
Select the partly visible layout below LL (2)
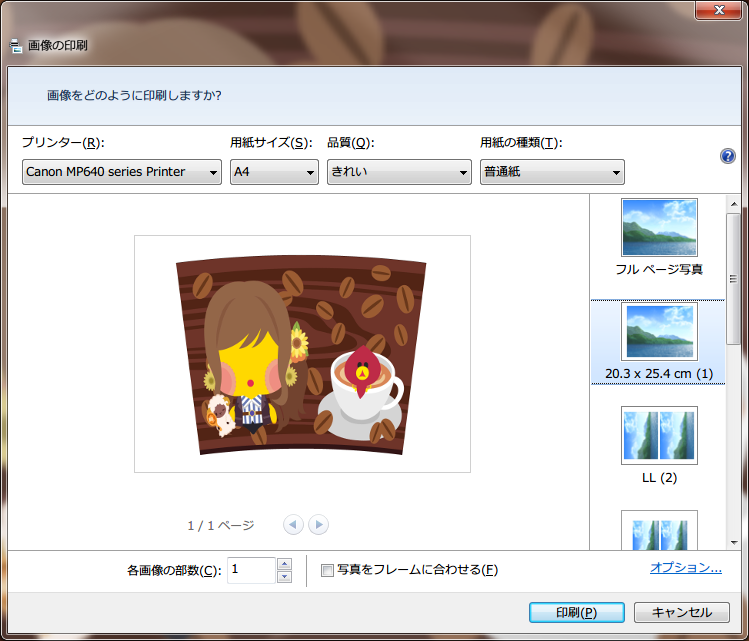[x=659, y=530]
